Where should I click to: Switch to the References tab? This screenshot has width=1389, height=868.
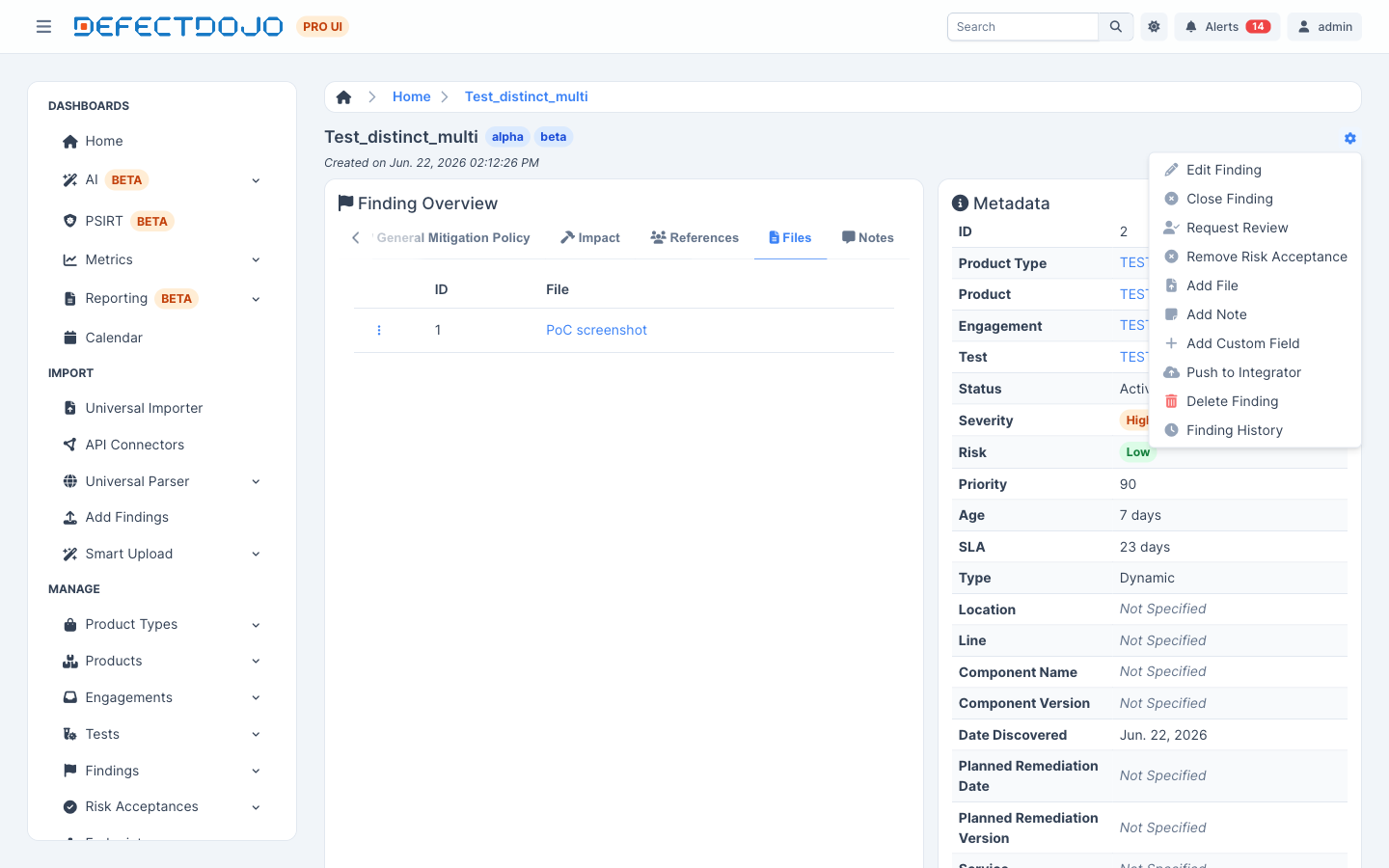tap(694, 237)
